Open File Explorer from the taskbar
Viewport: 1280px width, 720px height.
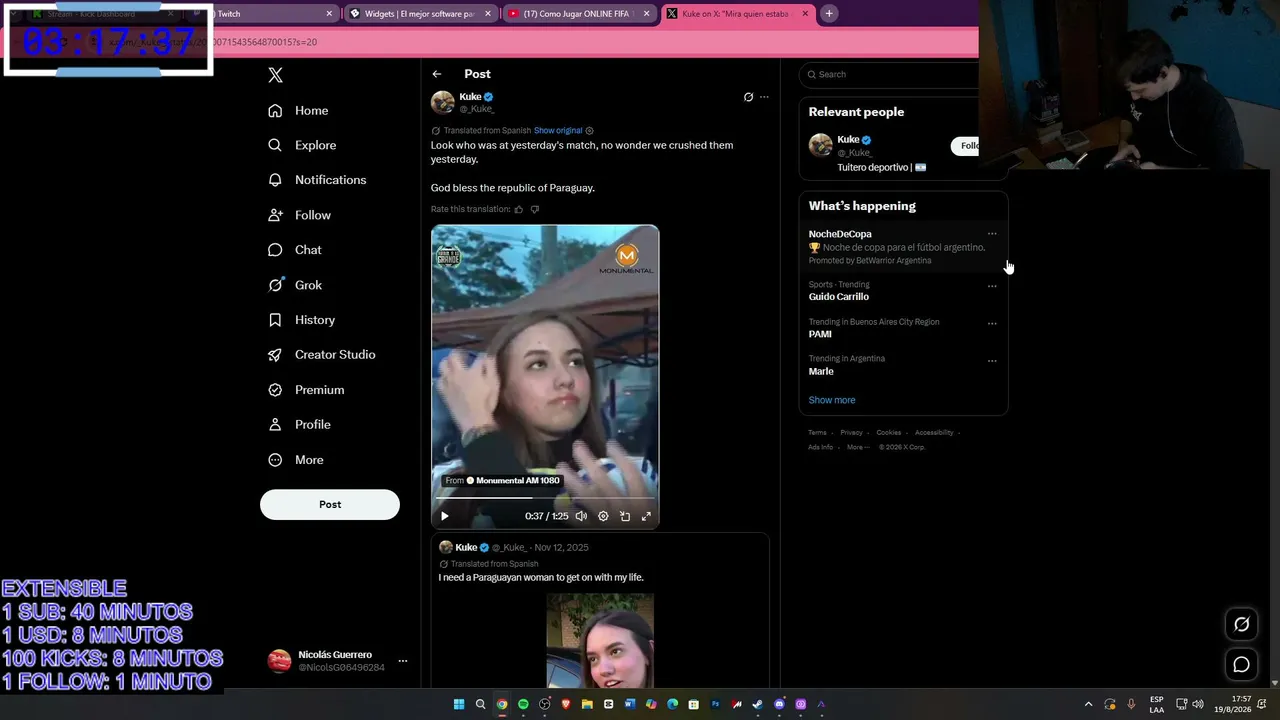click(x=587, y=704)
